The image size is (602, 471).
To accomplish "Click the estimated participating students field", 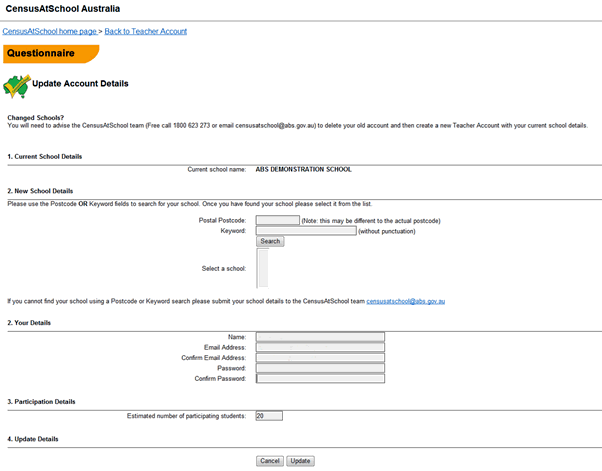I will [x=269, y=415].
